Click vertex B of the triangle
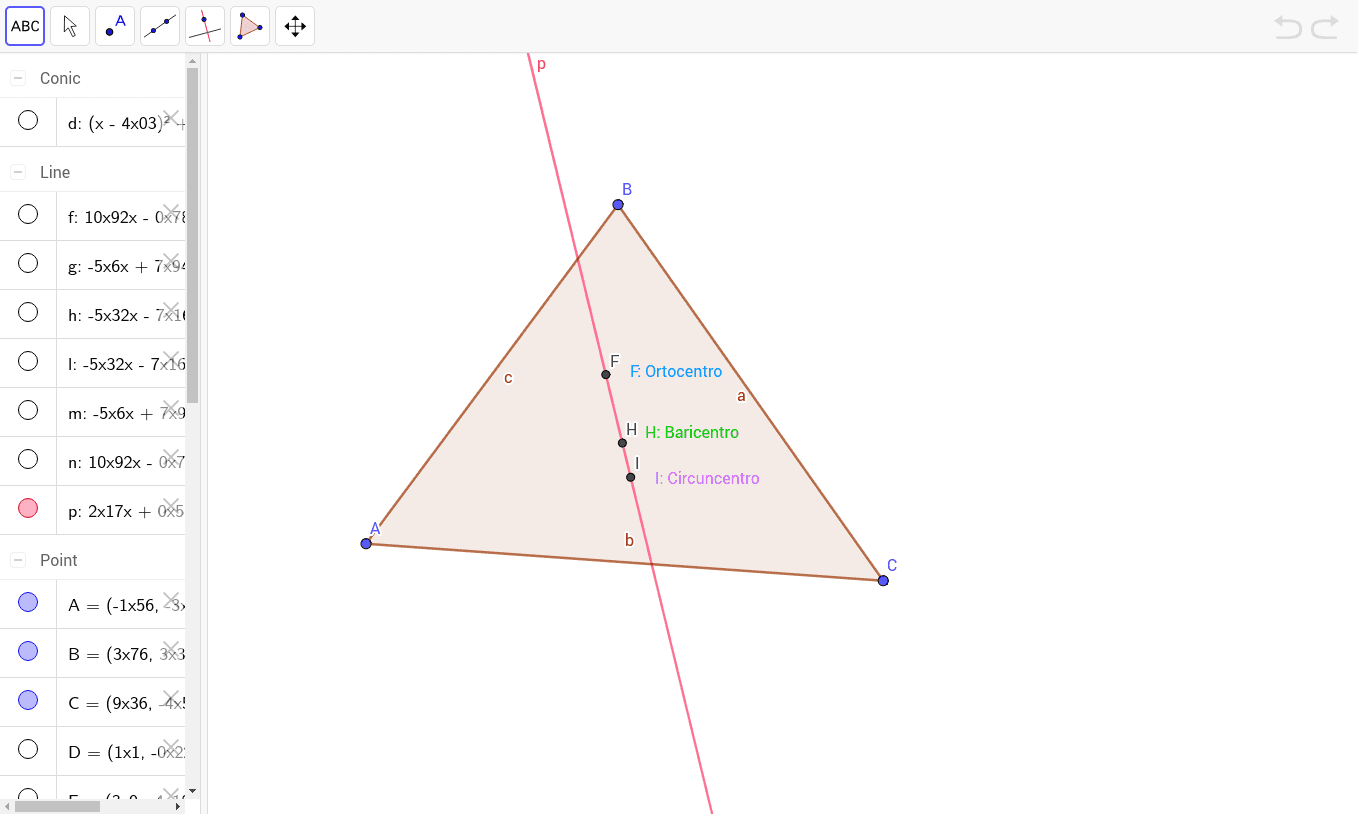This screenshot has height=816, width=1359. [x=618, y=205]
